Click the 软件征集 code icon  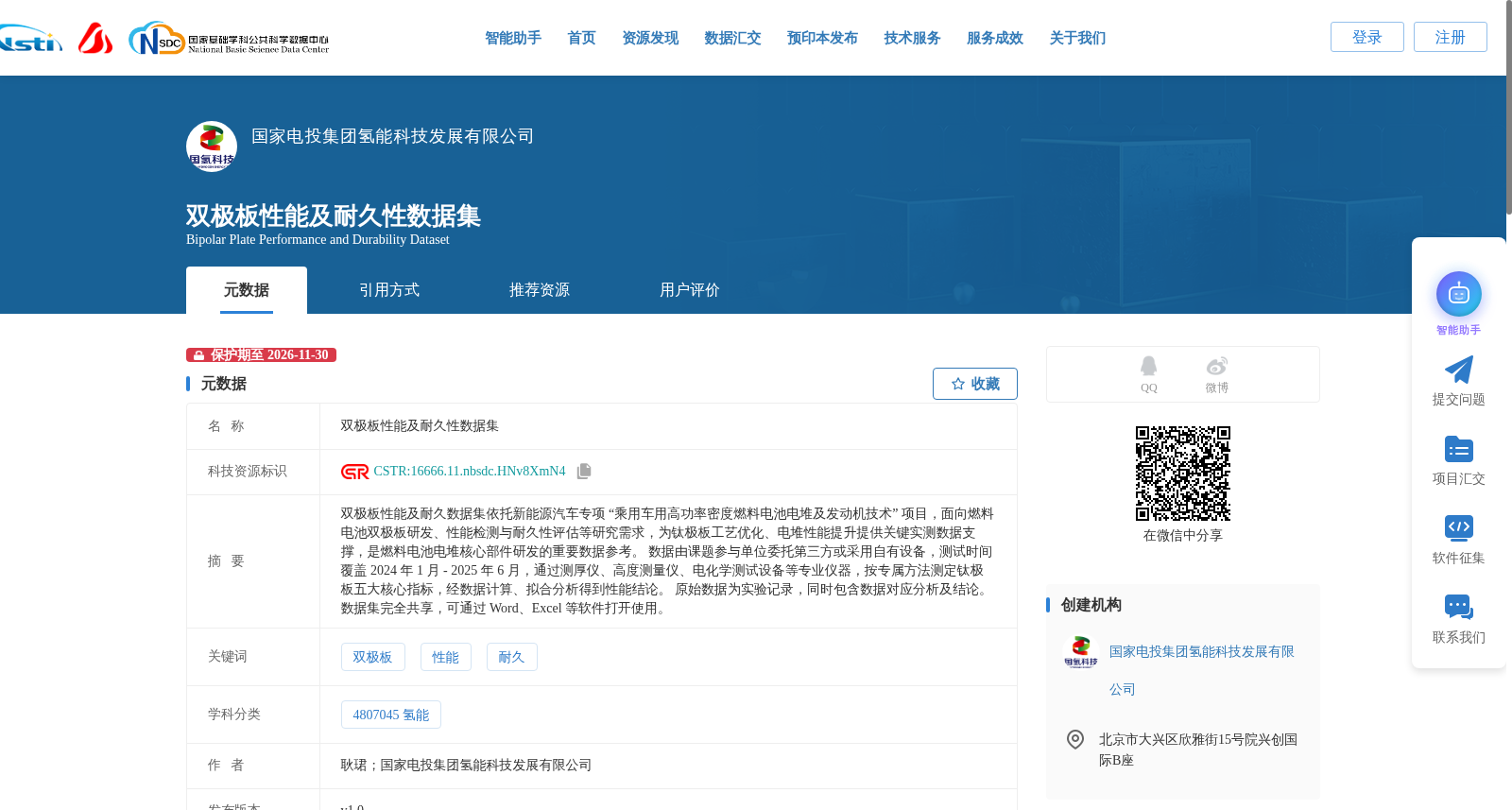[x=1458, y=527]
